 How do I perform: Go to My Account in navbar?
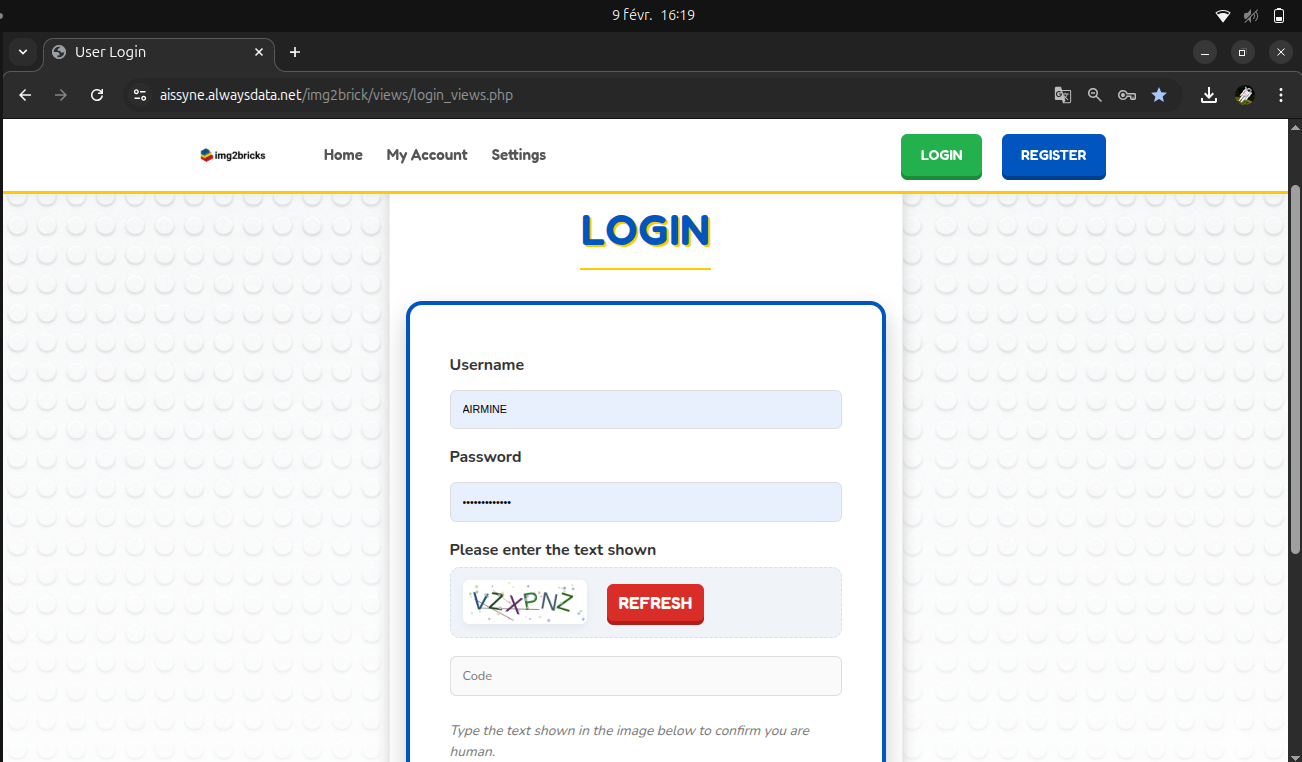click(x=427, y=155)
